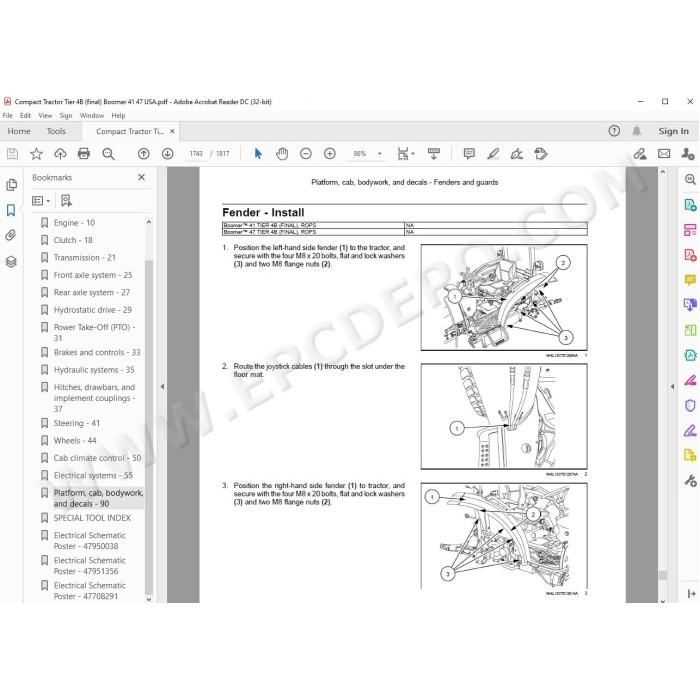Open Electrical Schematic Poster 47950038 bookmark
The width and height of the screenshot is (700, 700).
[88, 541]
